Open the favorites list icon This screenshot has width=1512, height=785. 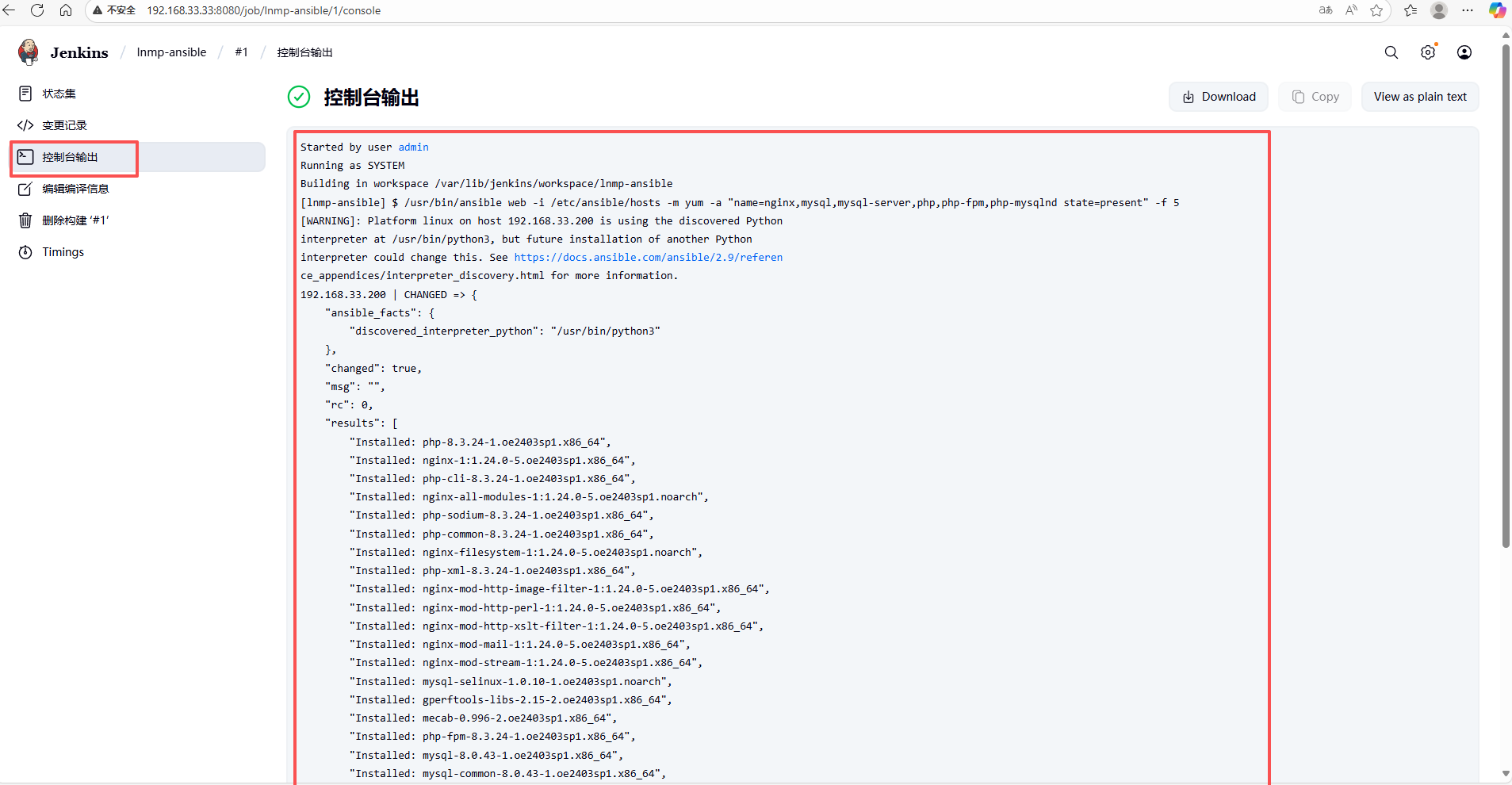coord(1411,10)
